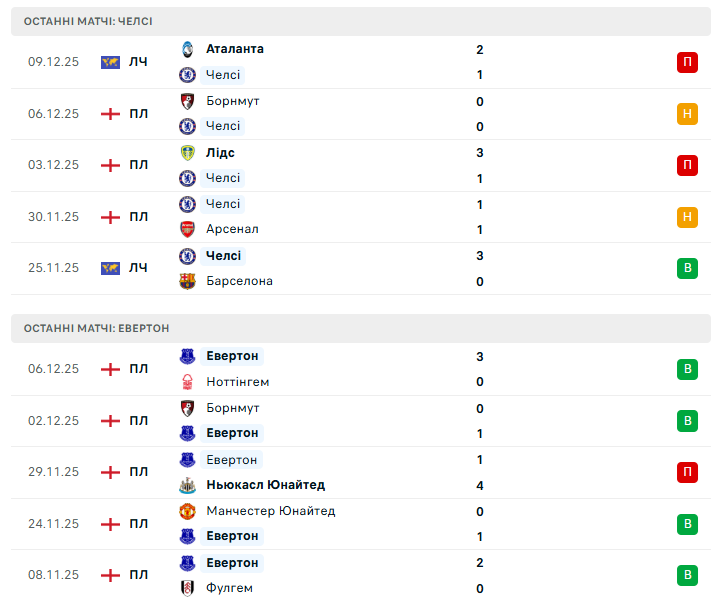This screenshot has height=607, width=720.
Task: Click the Champions League icon on 09.12.25
Action: click(x=110, y=62)
